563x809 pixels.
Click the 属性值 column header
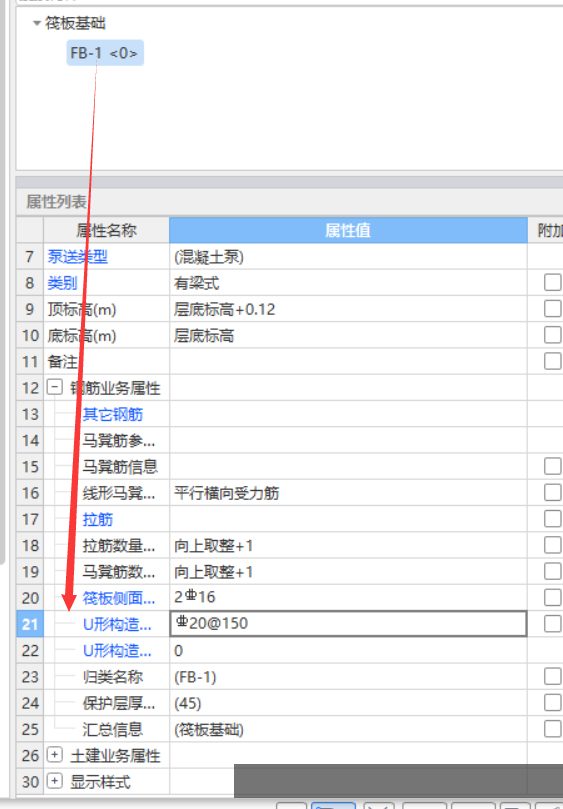(x=348, y=230)
